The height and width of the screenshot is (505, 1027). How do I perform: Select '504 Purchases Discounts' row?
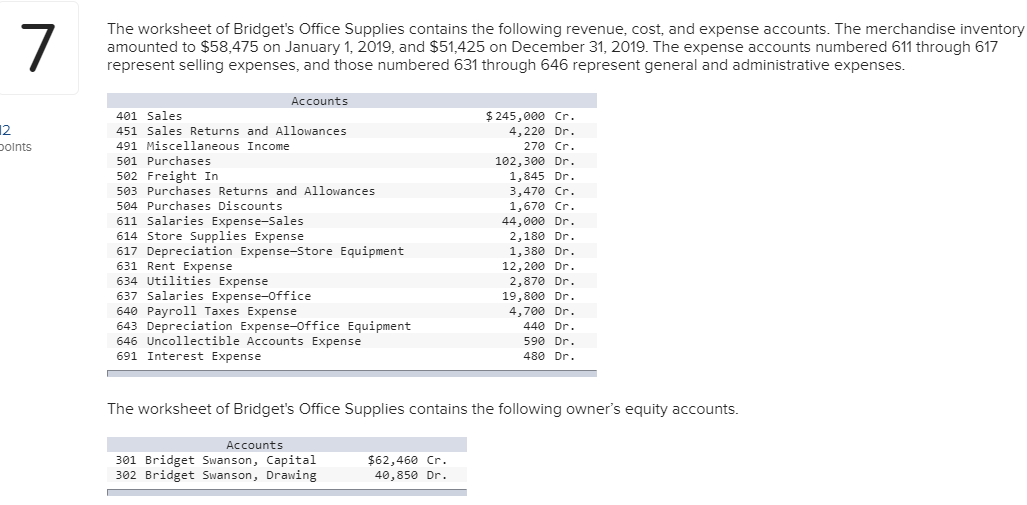[352, 206]
